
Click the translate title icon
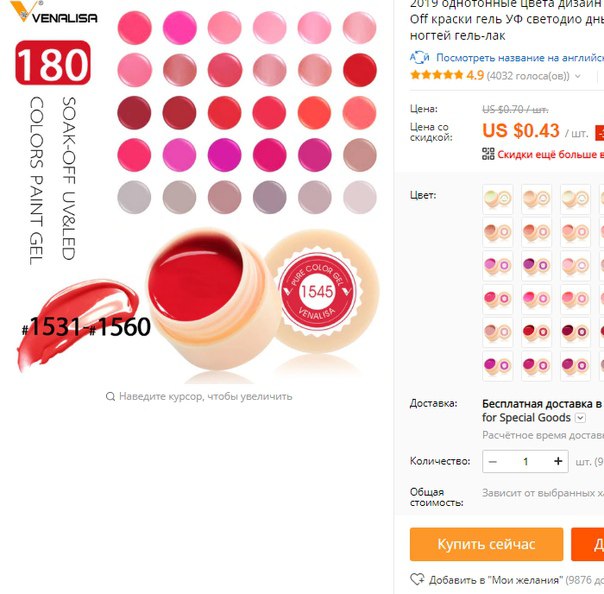pos(419,58)
